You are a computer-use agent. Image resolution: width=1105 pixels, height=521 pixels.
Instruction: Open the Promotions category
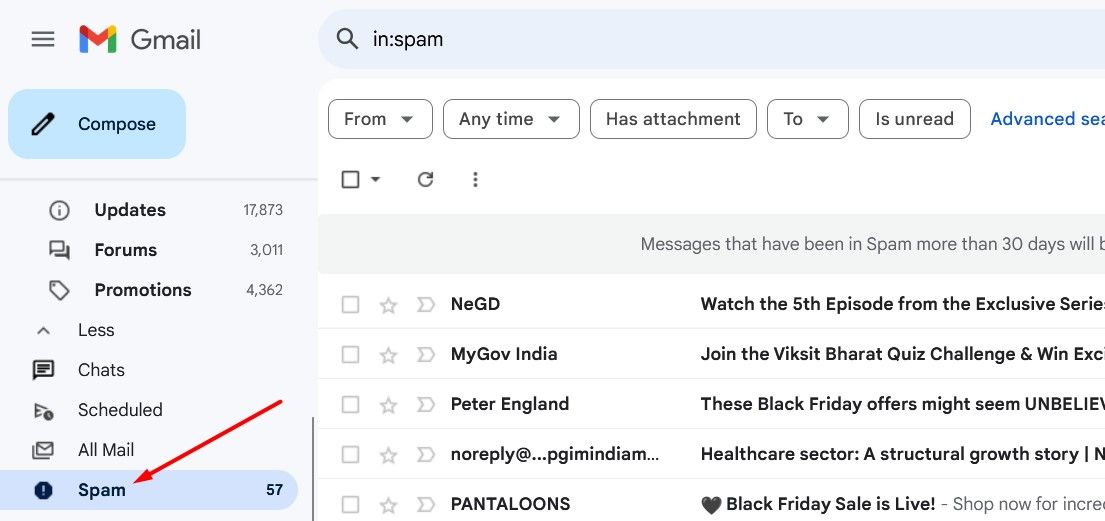(142, 290)
